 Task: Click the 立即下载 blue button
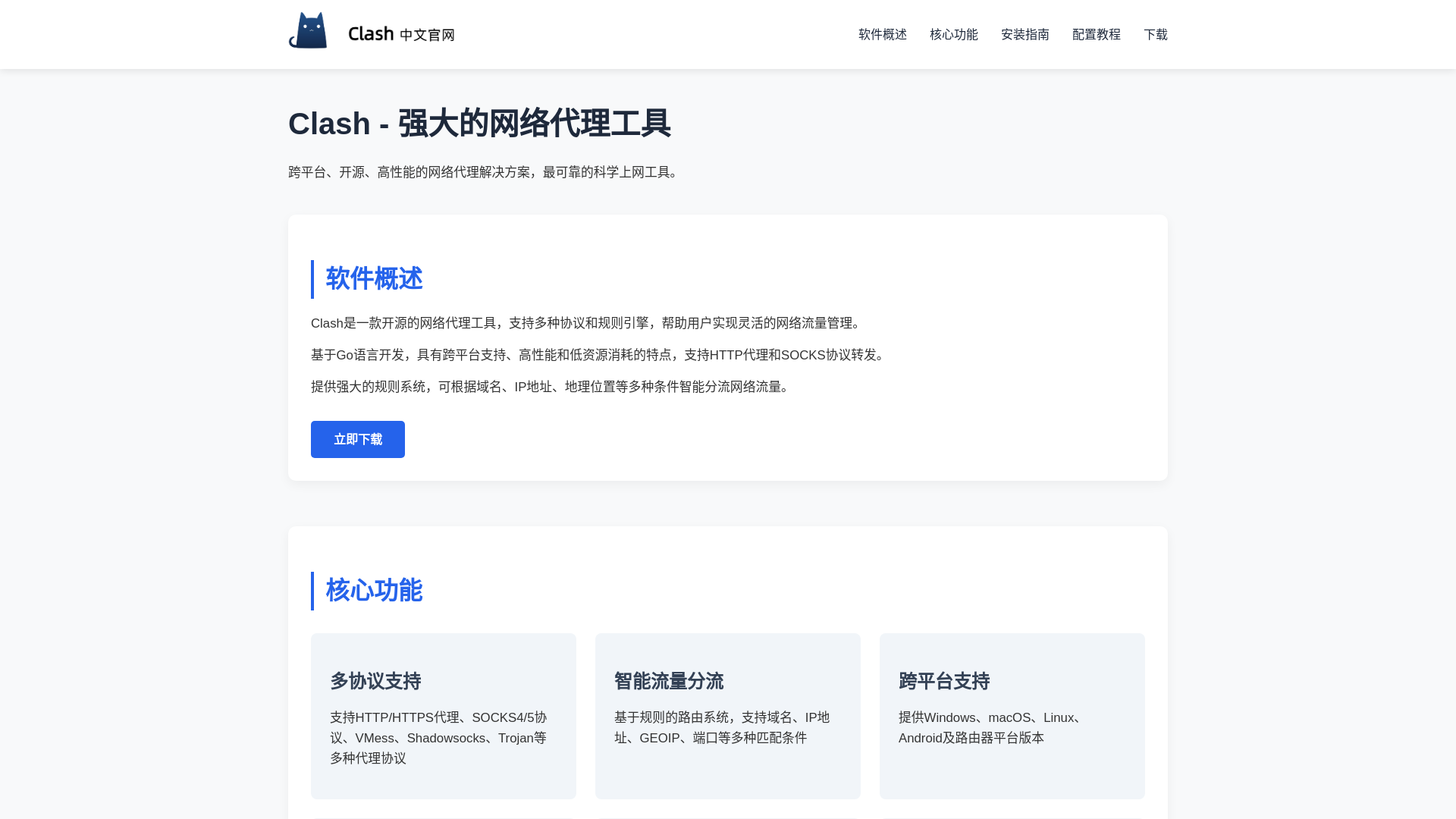(x=358, y=439)
